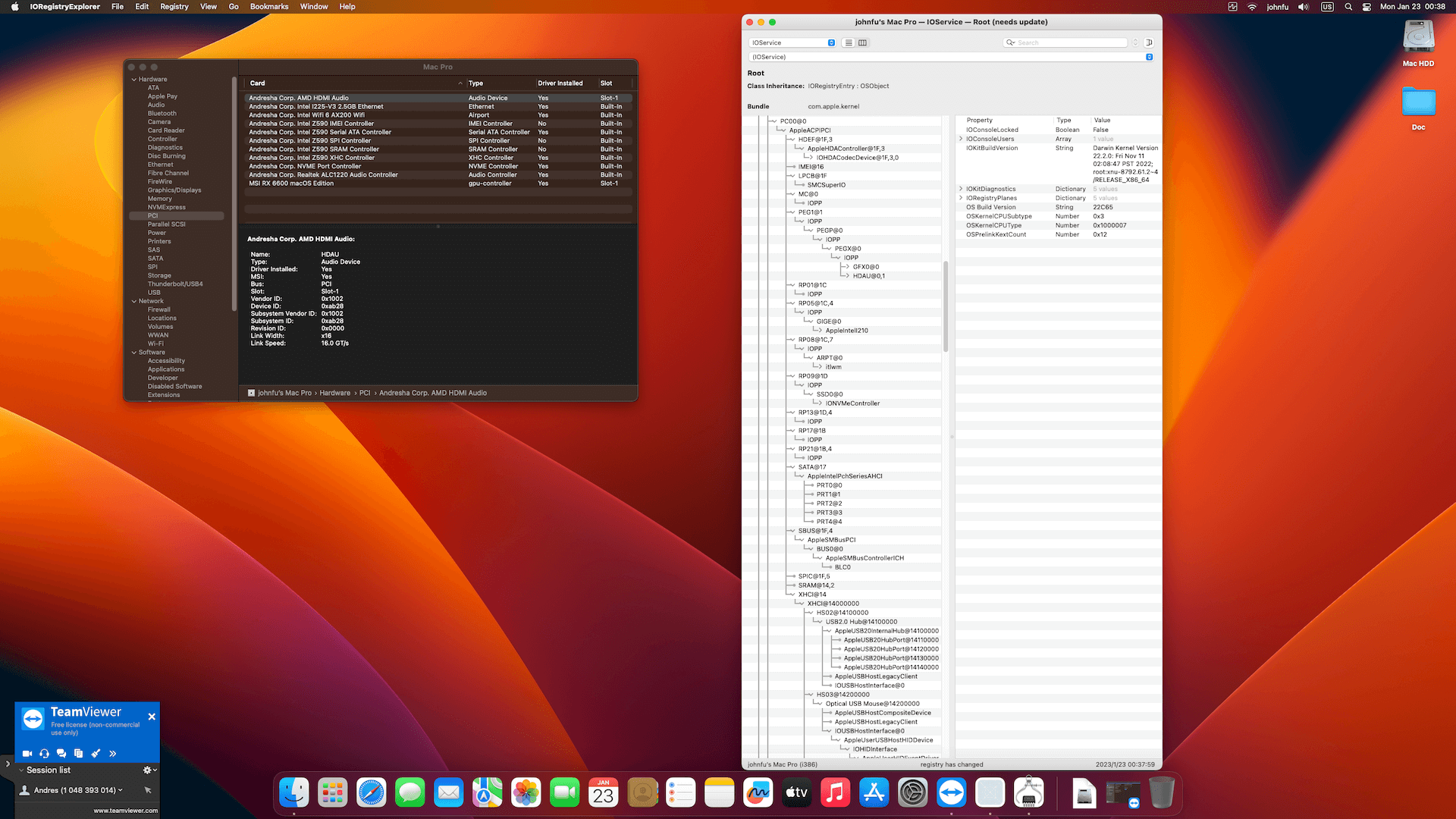Screen dimensions: 1456x819
Task: Open Spotlight search from the menu bar
Action: coord(1348,7)
